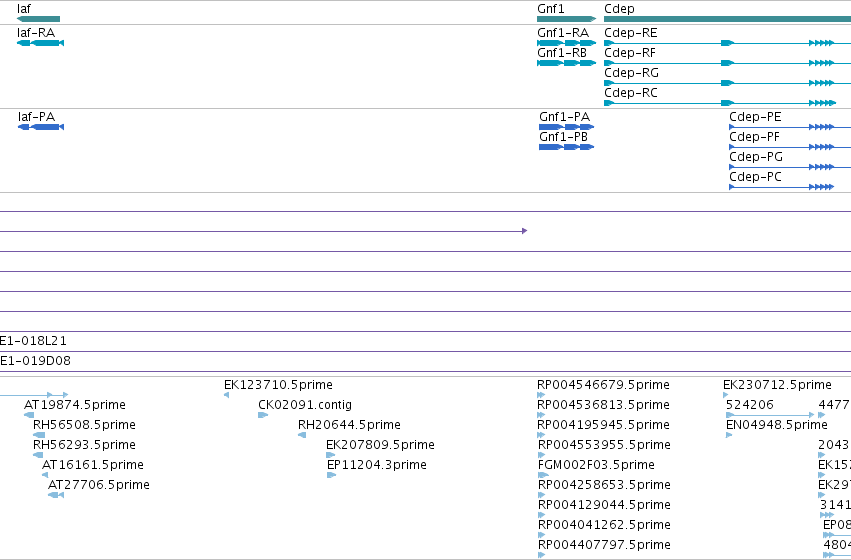The height and width of the screenshot is (560, 851).
Task: Select the RH56293.5prime EST
Action: tap(84, 445)
